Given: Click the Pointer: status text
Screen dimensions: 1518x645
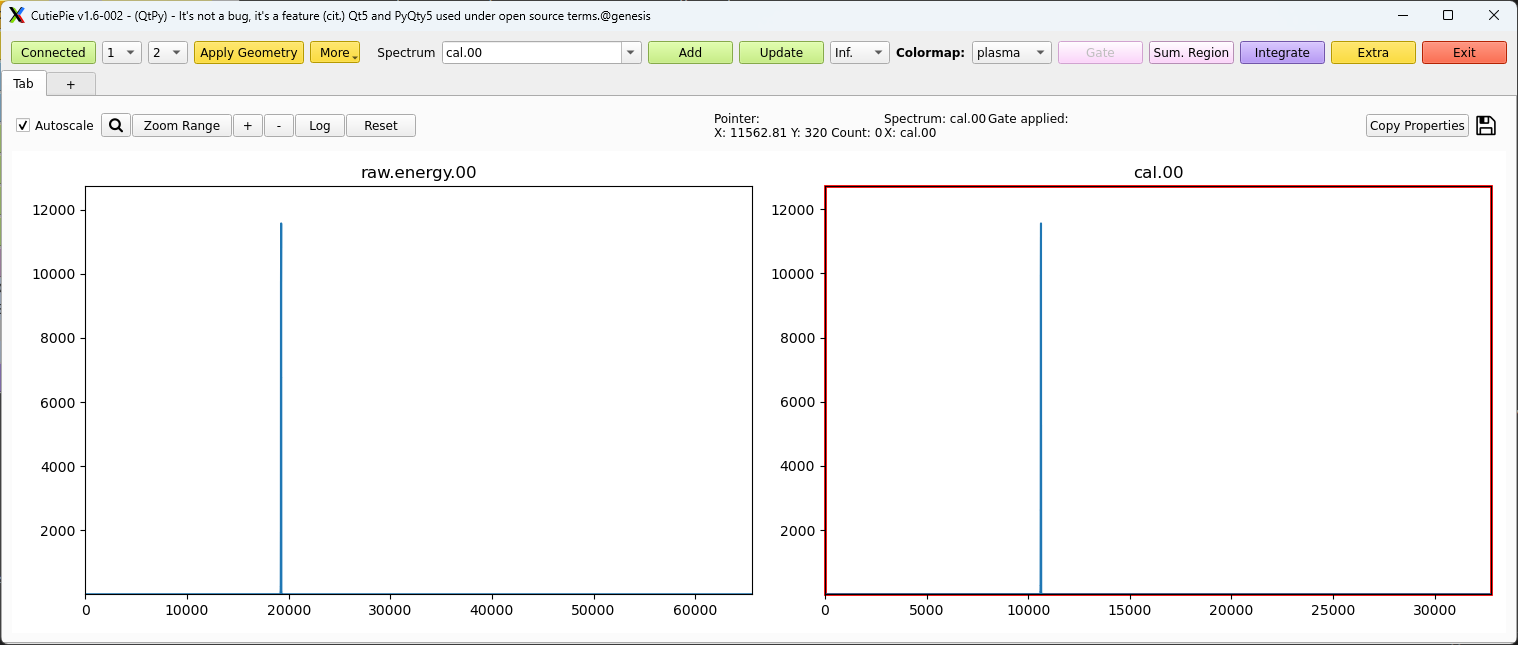Looking at the screenshot, I should [x=737, y=119].
